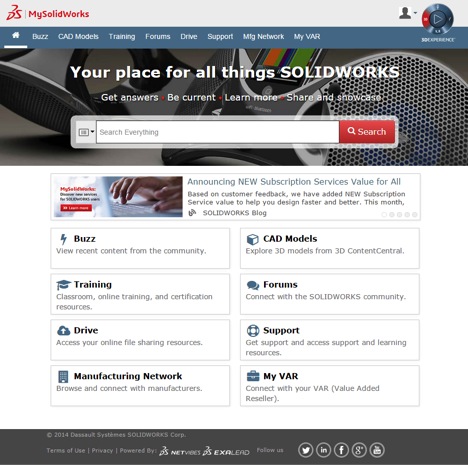Click 'Connect with the SOLIDWORKS community.' text
The image size is (468, 465).
(x=326, y=297)
